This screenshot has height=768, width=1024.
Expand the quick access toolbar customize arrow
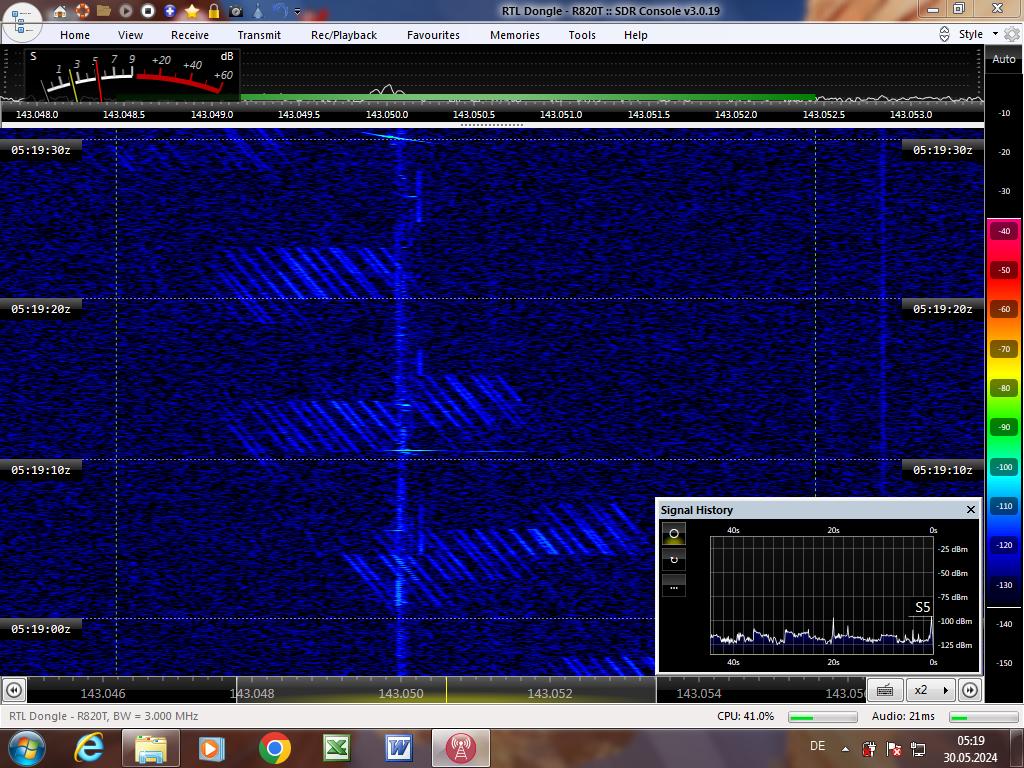pos(298,12)
